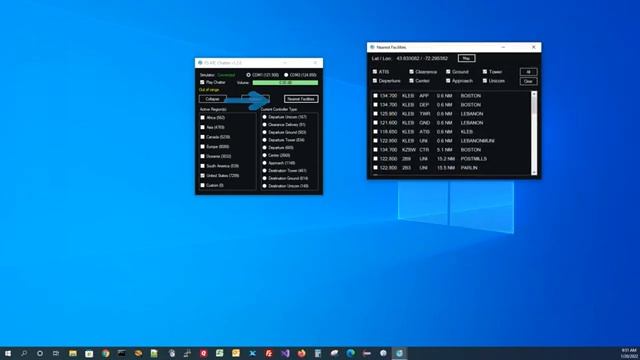
Task: Select Destination Unicom controller type
Action: [264, 186]
